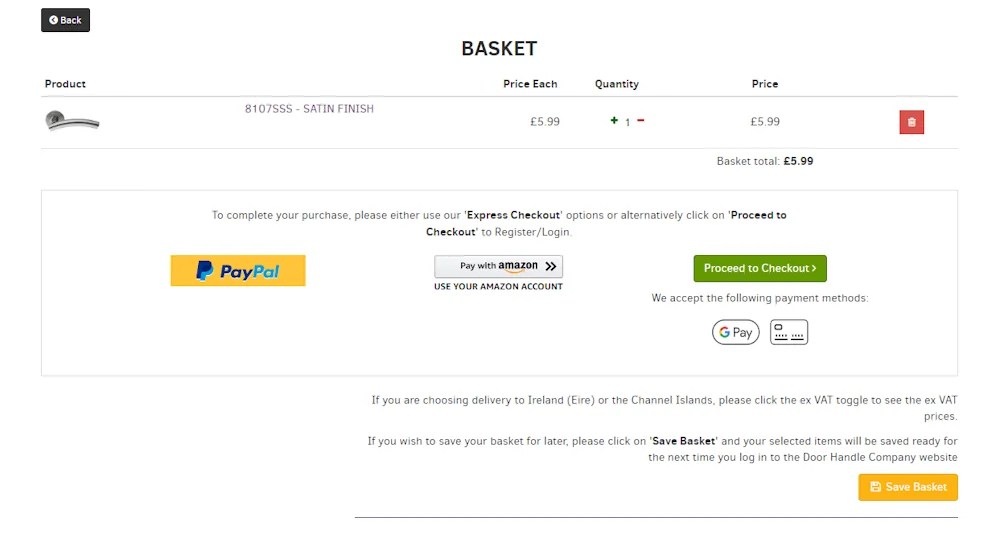
Task: Click the credit card payment icon
Action: tap(789, 332)
